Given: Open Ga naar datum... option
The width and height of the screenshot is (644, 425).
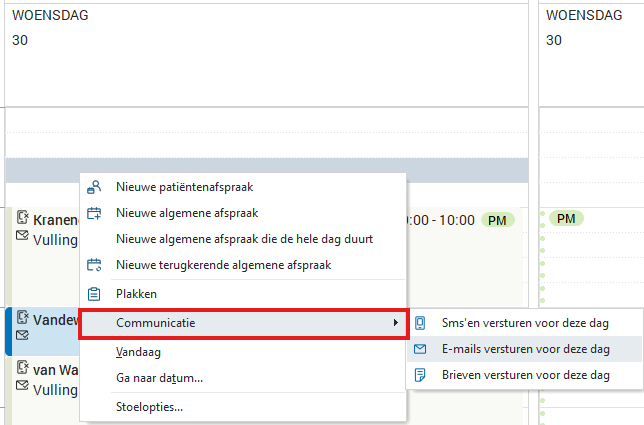Looking at the screenshot, I should tap(159, 378).
